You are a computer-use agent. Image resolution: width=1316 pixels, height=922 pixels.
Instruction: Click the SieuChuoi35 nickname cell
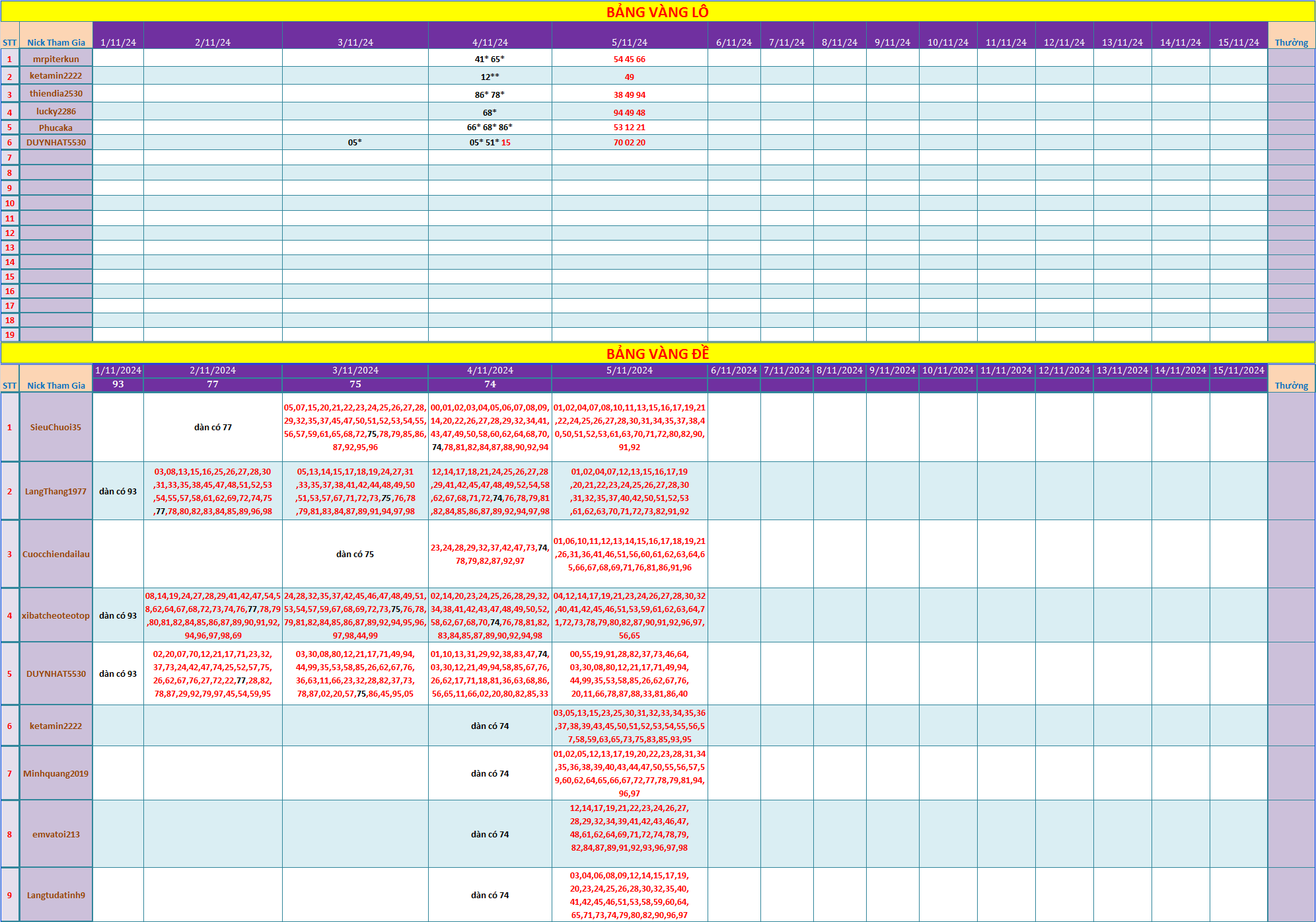click(x=56, y=428)
